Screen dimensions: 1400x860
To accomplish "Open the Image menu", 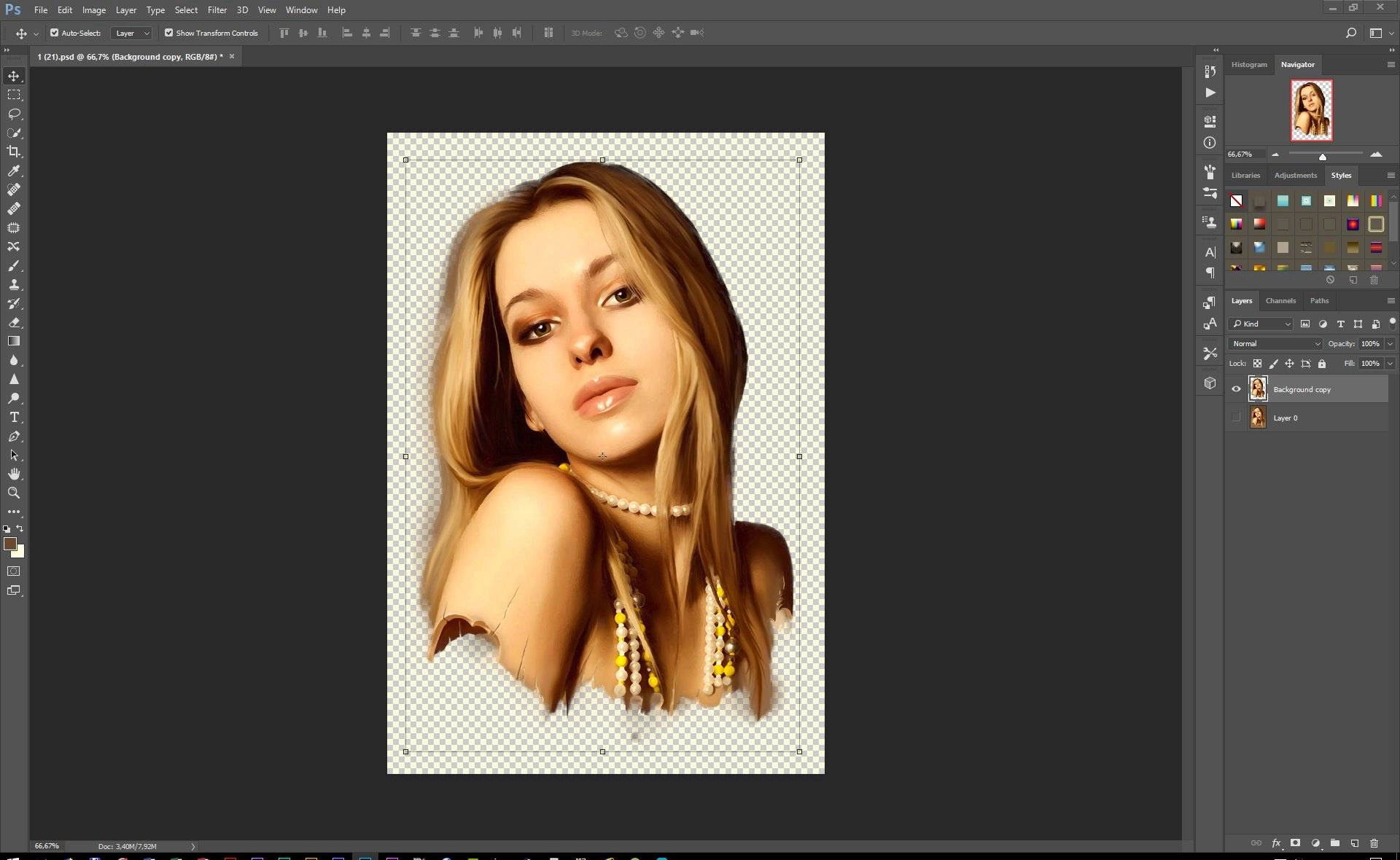I will click(x=94, y=10).
